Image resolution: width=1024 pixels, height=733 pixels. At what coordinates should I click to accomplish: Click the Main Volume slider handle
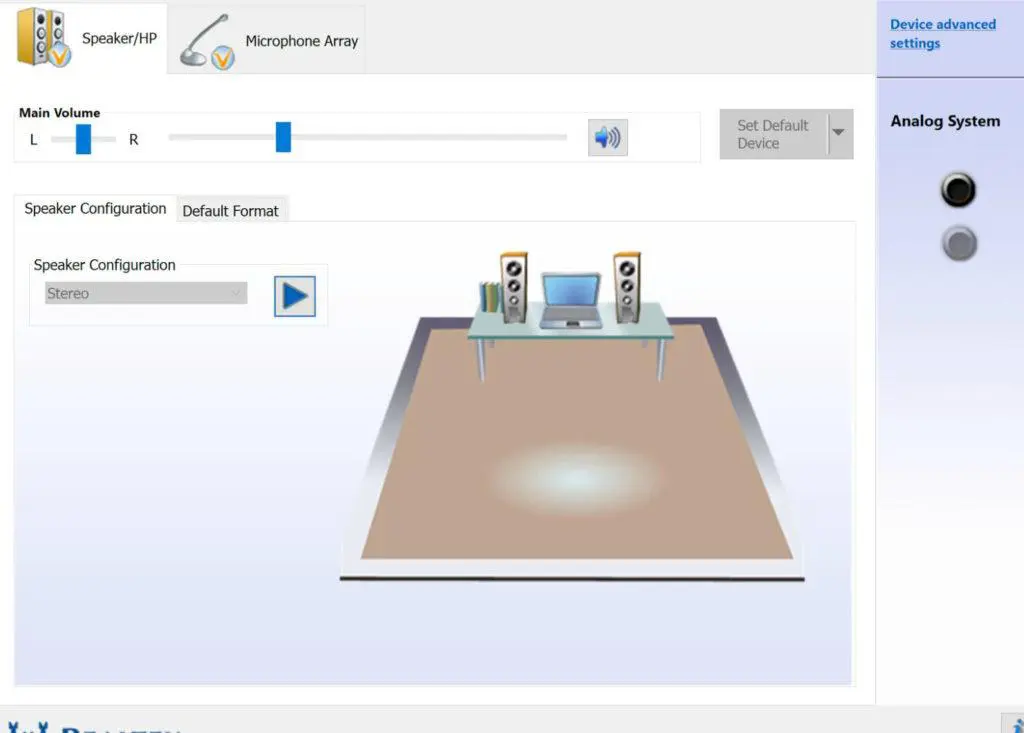(x=283, y=137)
